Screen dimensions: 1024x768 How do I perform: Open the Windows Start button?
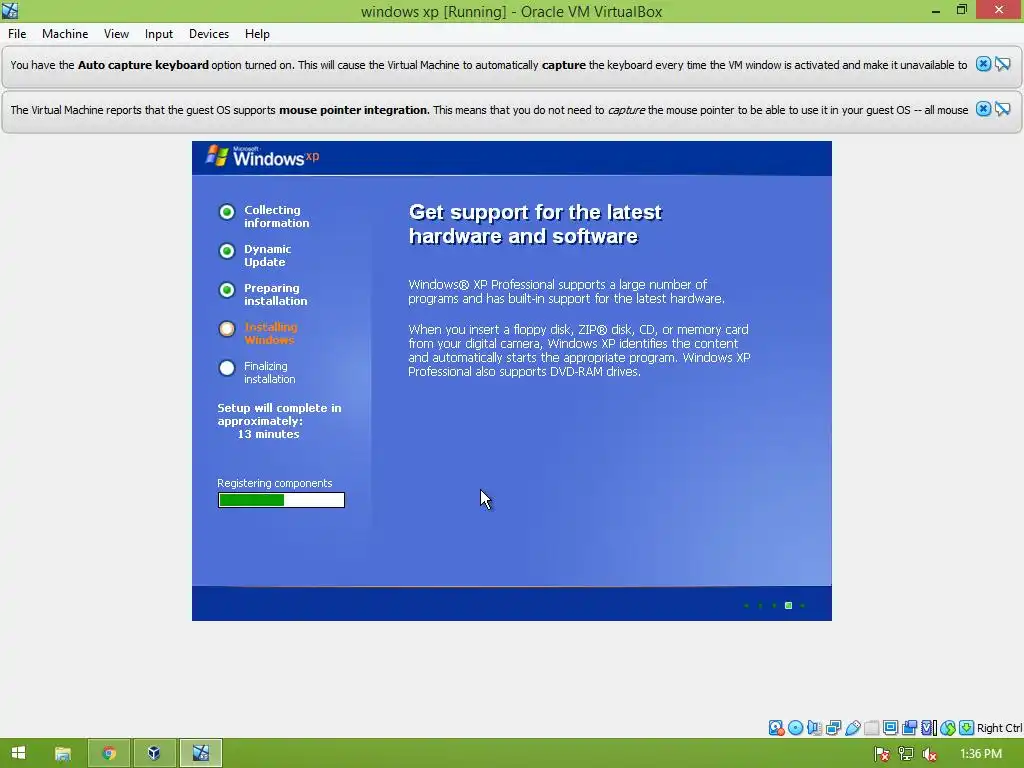pyautogui.click(x=18, y=753)
